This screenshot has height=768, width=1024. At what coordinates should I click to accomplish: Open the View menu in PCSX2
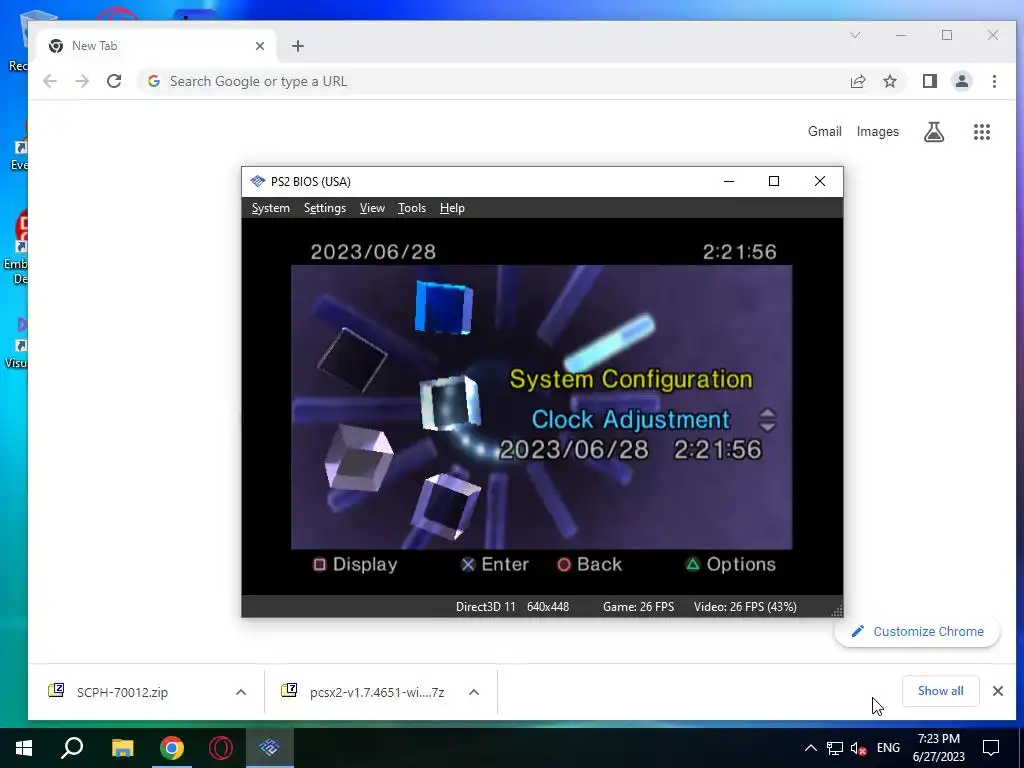pos(372,208)
